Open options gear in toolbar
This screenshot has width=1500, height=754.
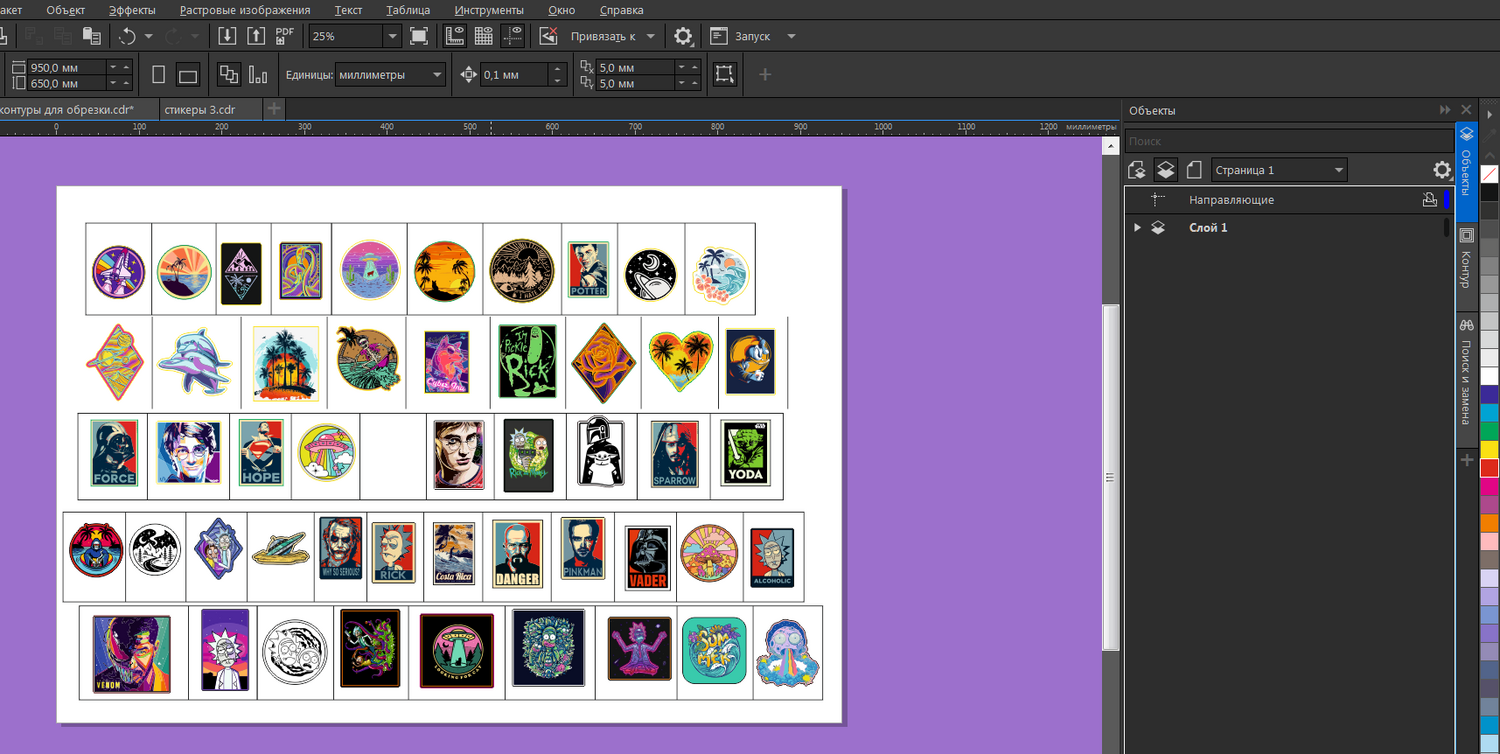[683, 36]
